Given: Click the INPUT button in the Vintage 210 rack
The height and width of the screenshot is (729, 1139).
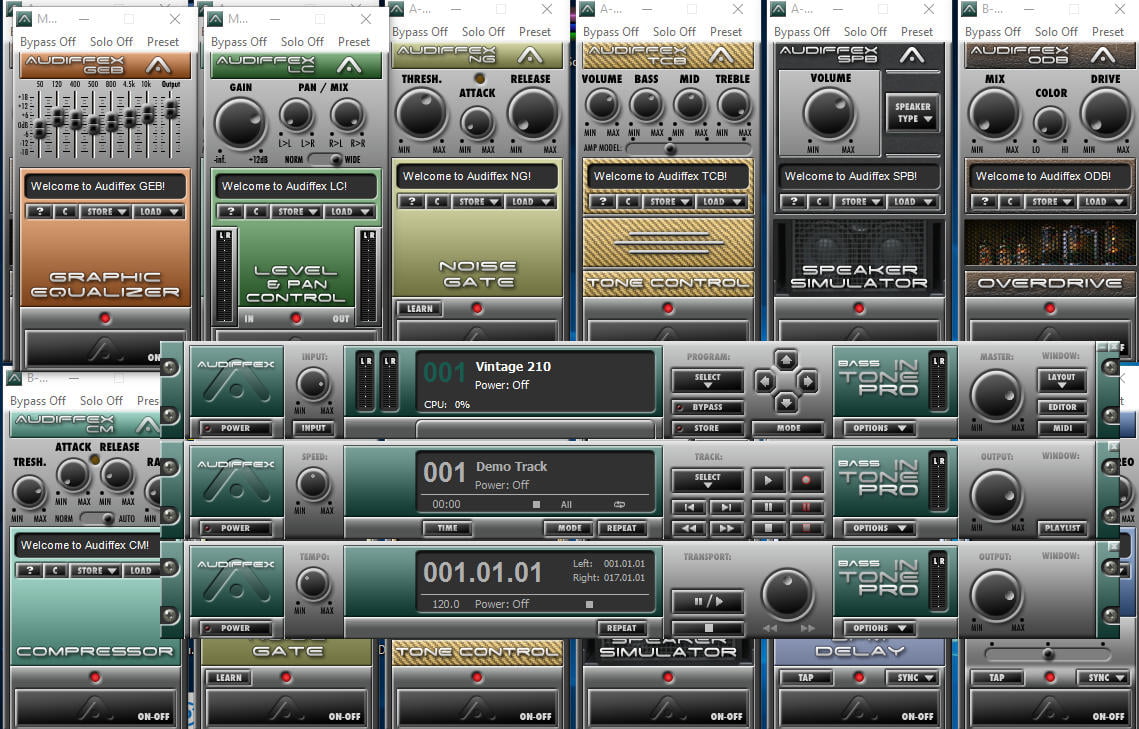Looking at the screenshot, I should pyautogui.click(x=313, y=428).
